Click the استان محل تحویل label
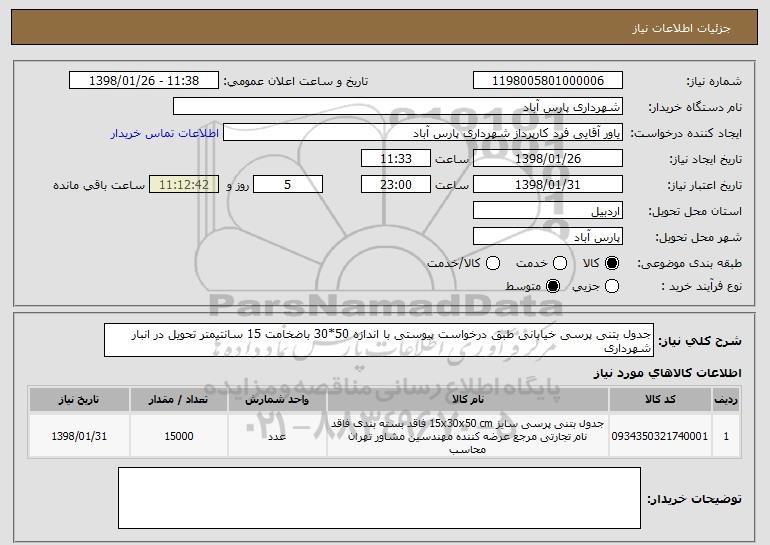The image size is (770, 545). pyautogui.click(x=695, y=212)
